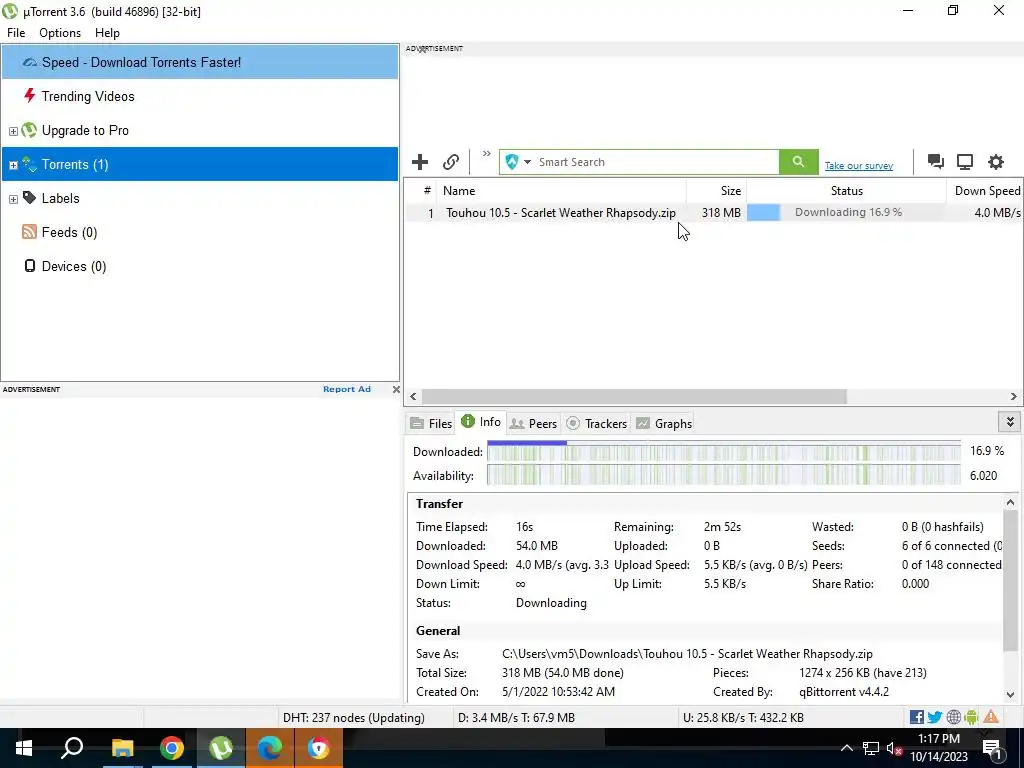Click the green search magnifier button
This screenshot has height=768, width=1024.
coord(798,162)
